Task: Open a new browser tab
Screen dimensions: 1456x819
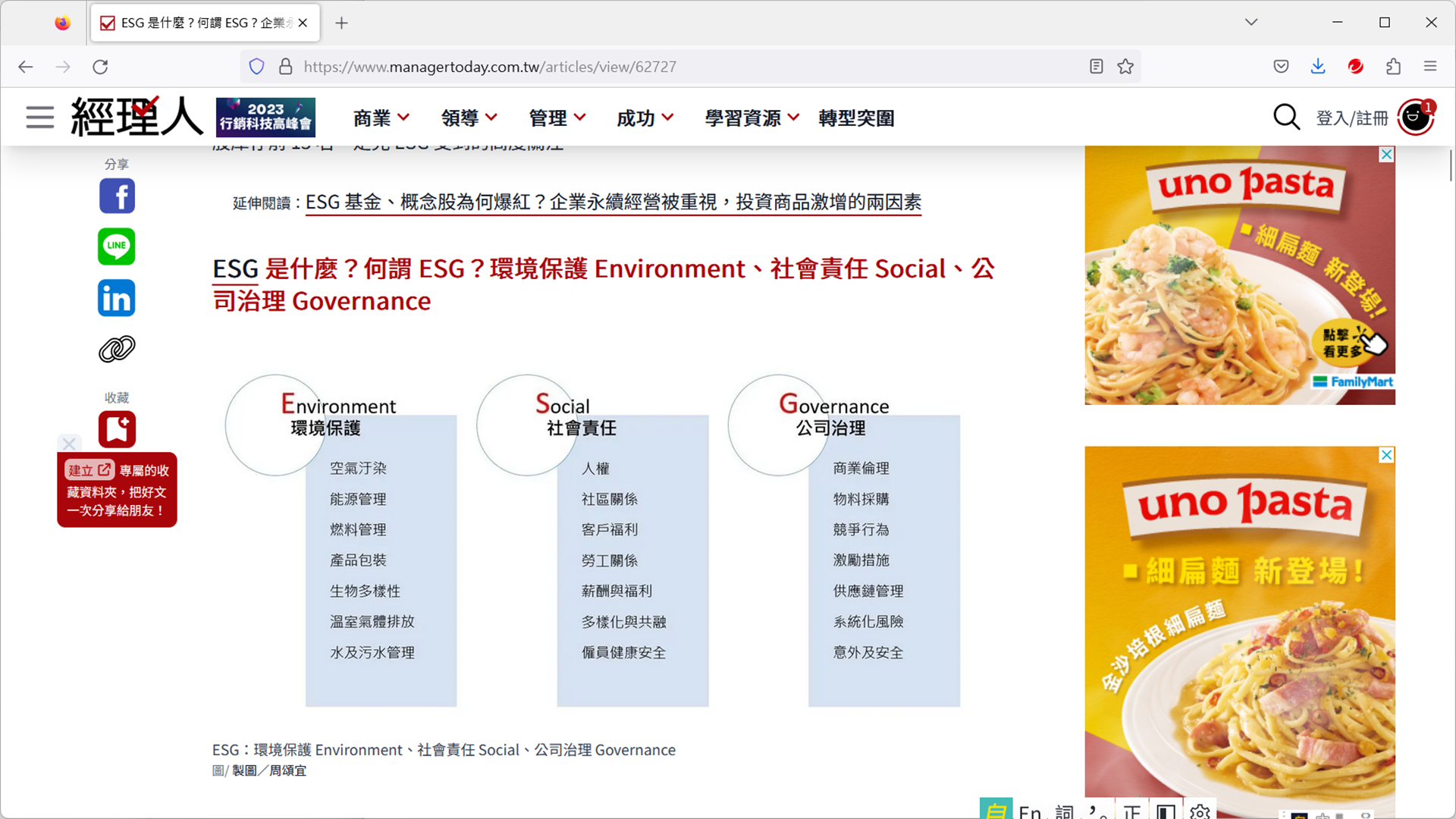Action: [342, 23]
